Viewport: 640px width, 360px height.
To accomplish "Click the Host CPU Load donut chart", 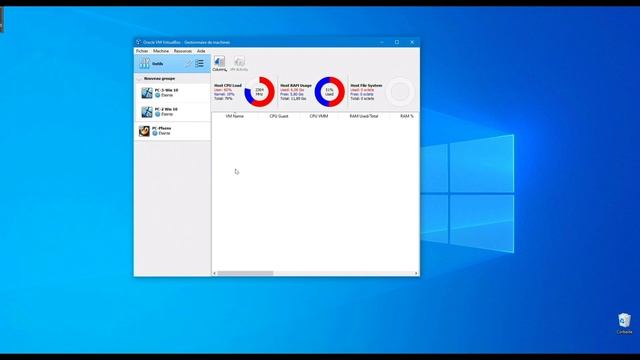I will [x=260, y=92].
